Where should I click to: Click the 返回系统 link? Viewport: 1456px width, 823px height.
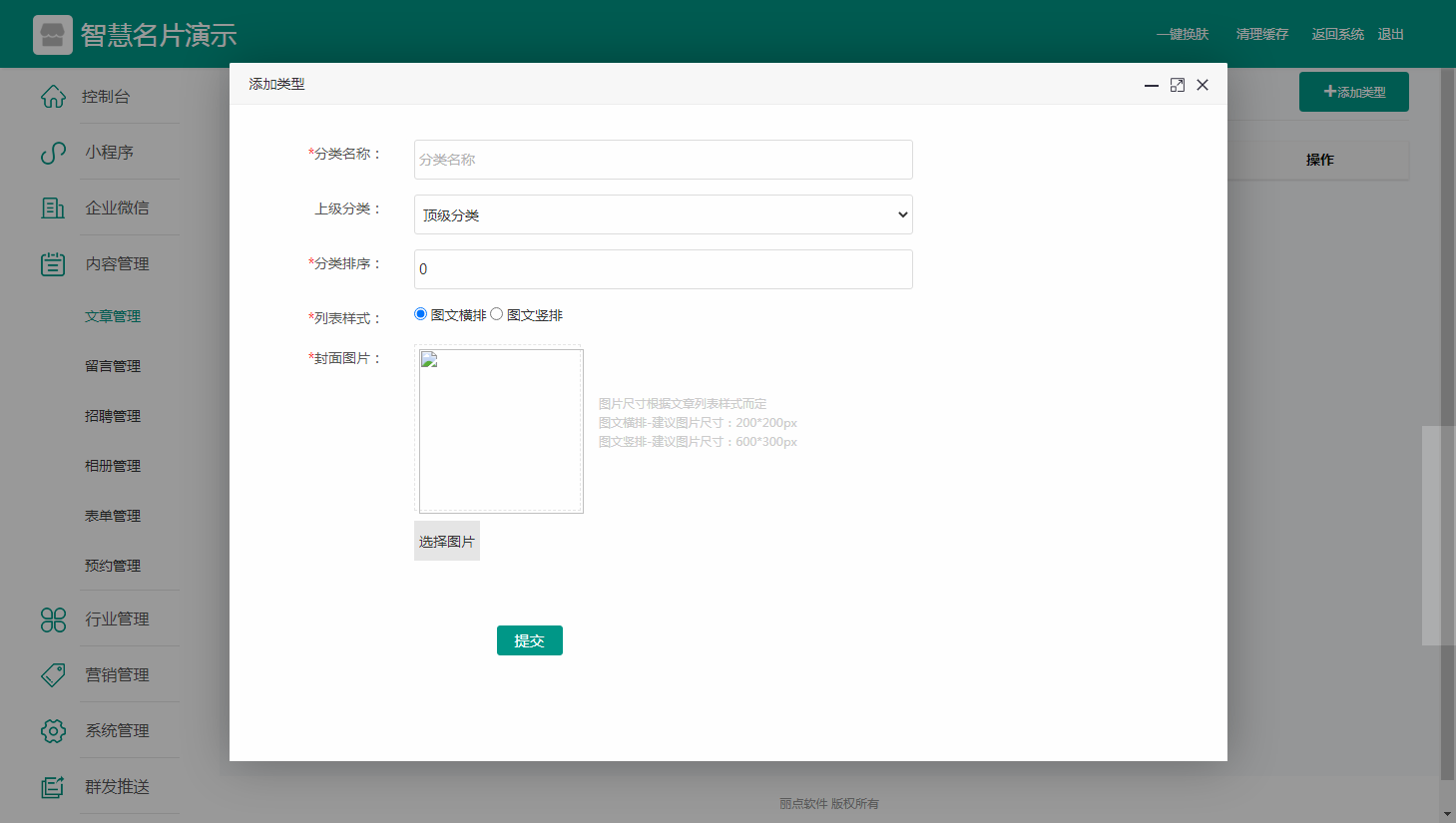tap(1338, 34)
